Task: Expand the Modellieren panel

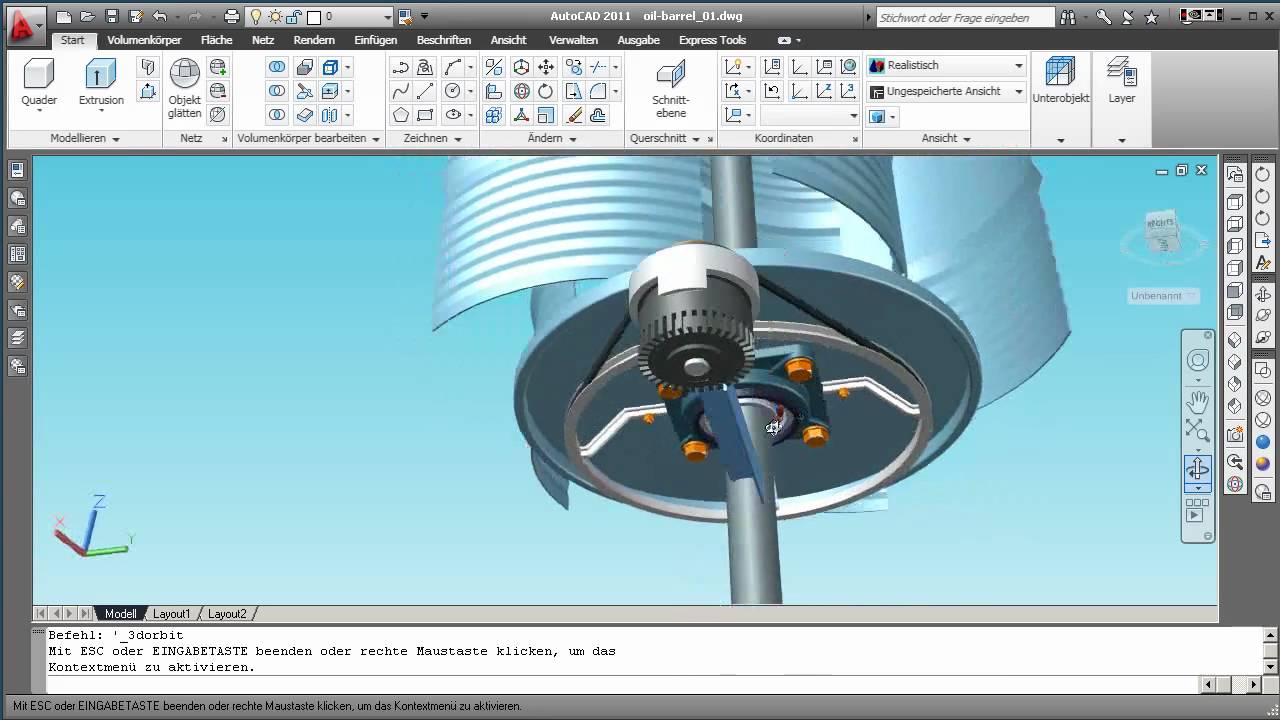Action: 85,139
